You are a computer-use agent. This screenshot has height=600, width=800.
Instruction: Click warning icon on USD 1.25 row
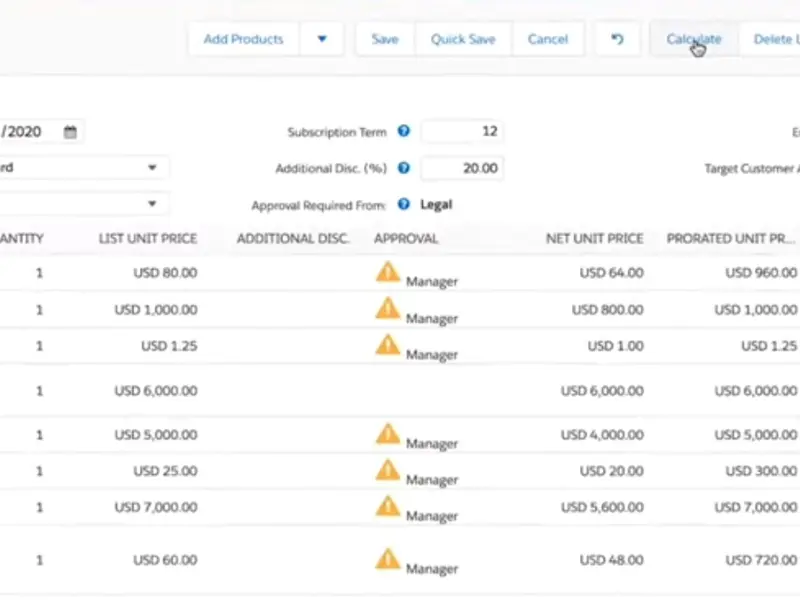click(387, 344)
